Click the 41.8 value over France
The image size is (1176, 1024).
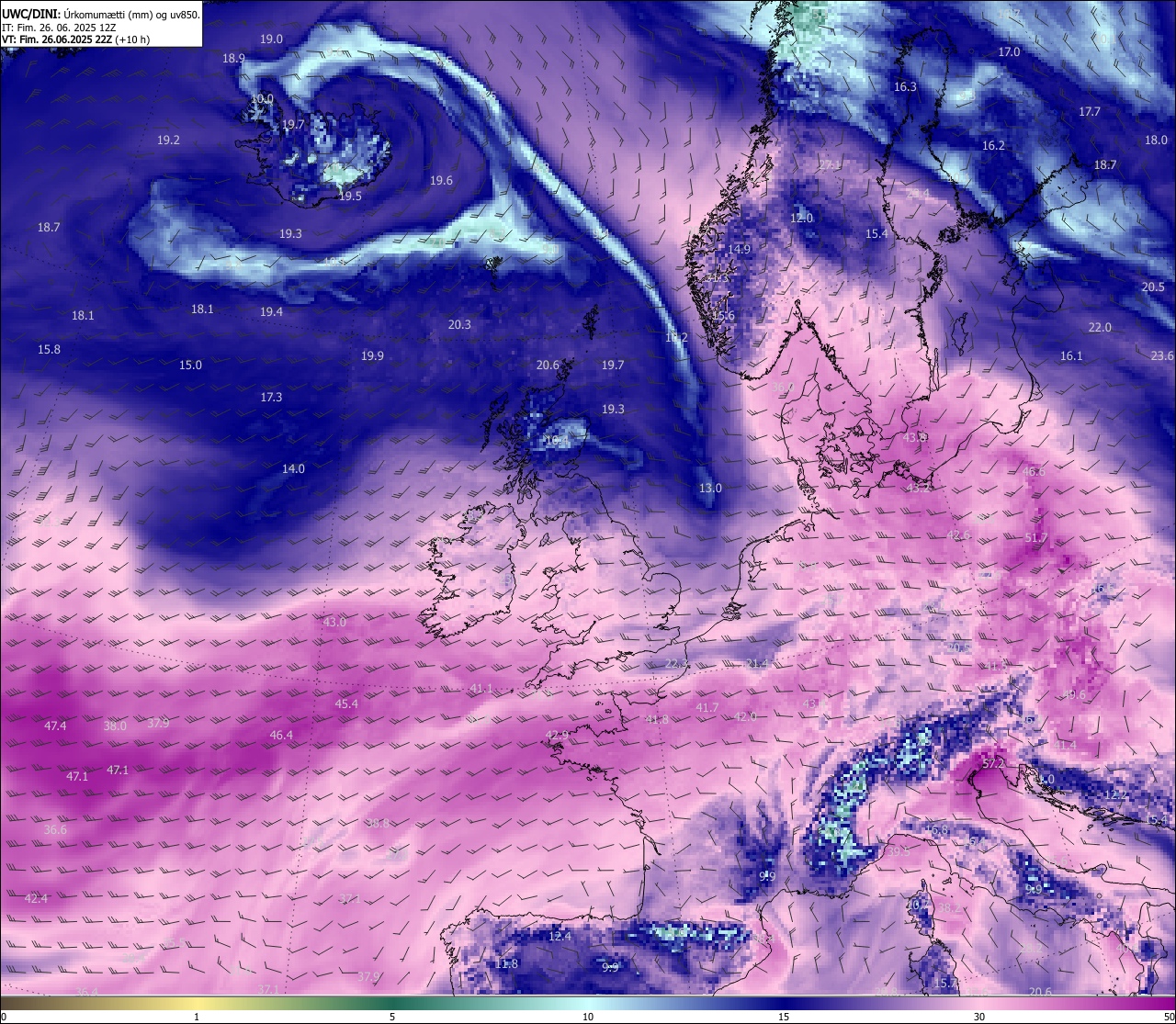point(657,719)
